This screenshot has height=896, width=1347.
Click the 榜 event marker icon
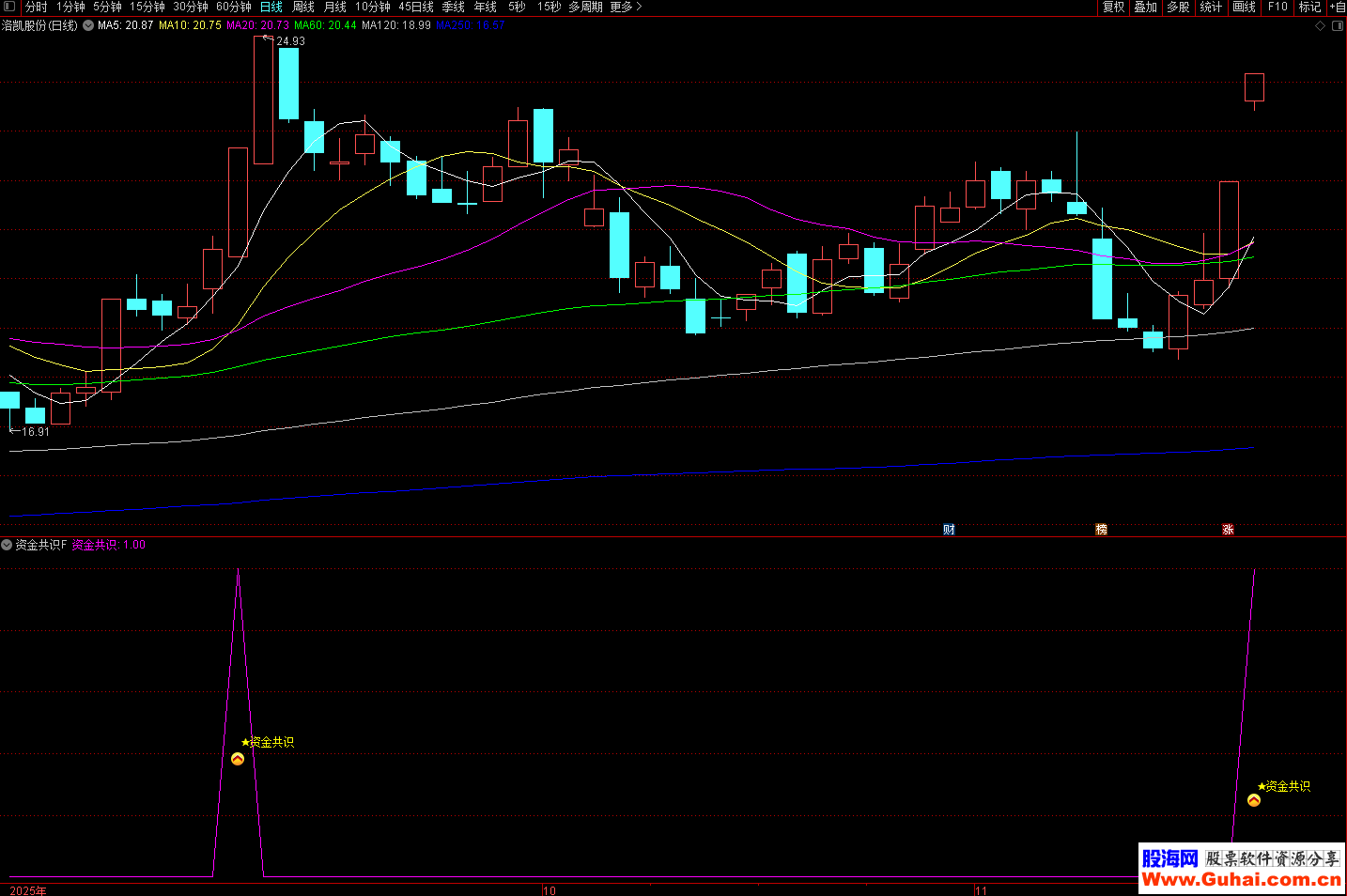(x=1101, y=530)
